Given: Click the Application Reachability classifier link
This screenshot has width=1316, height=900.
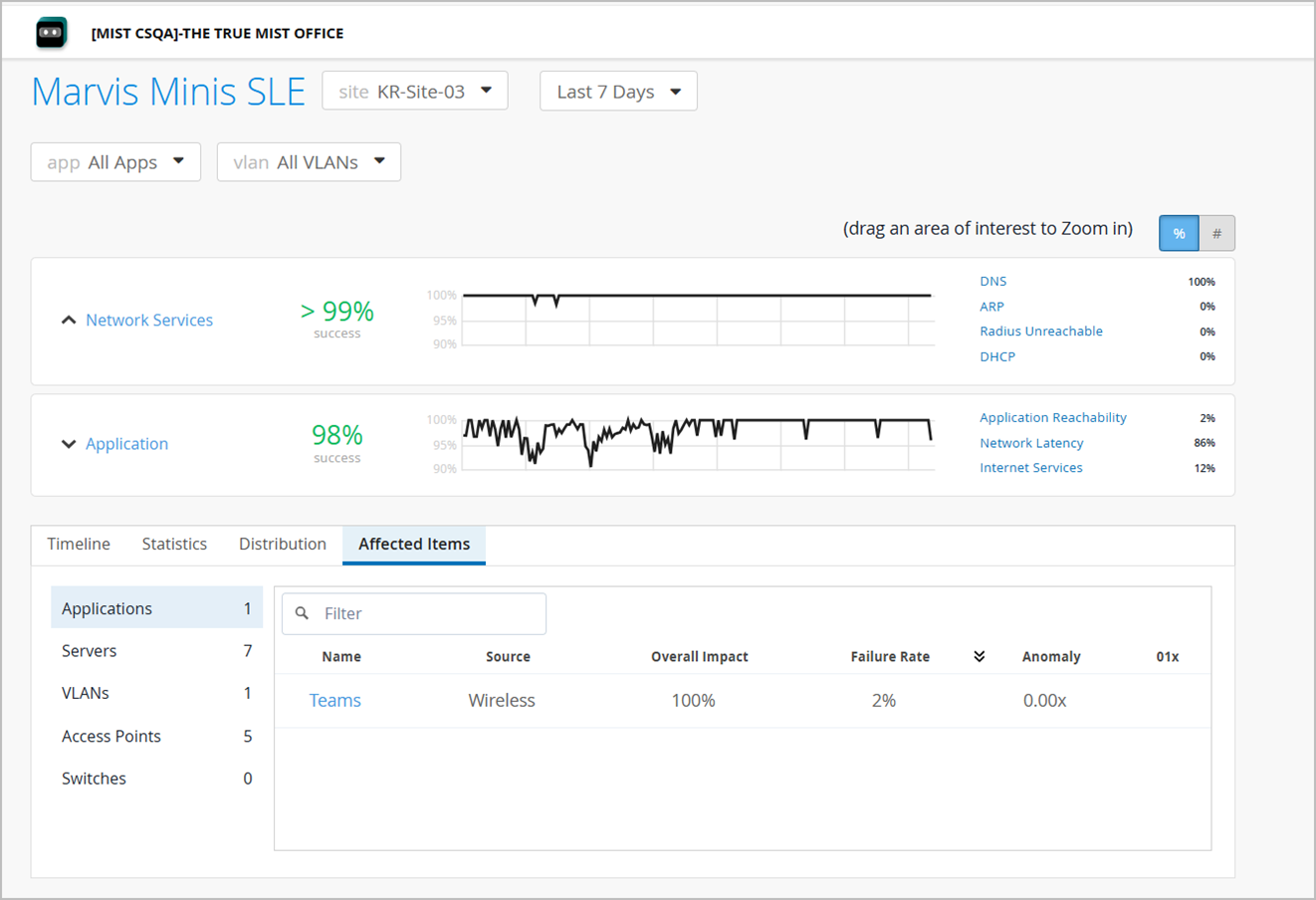Looking at the screenshot, I should [1053, 417].
